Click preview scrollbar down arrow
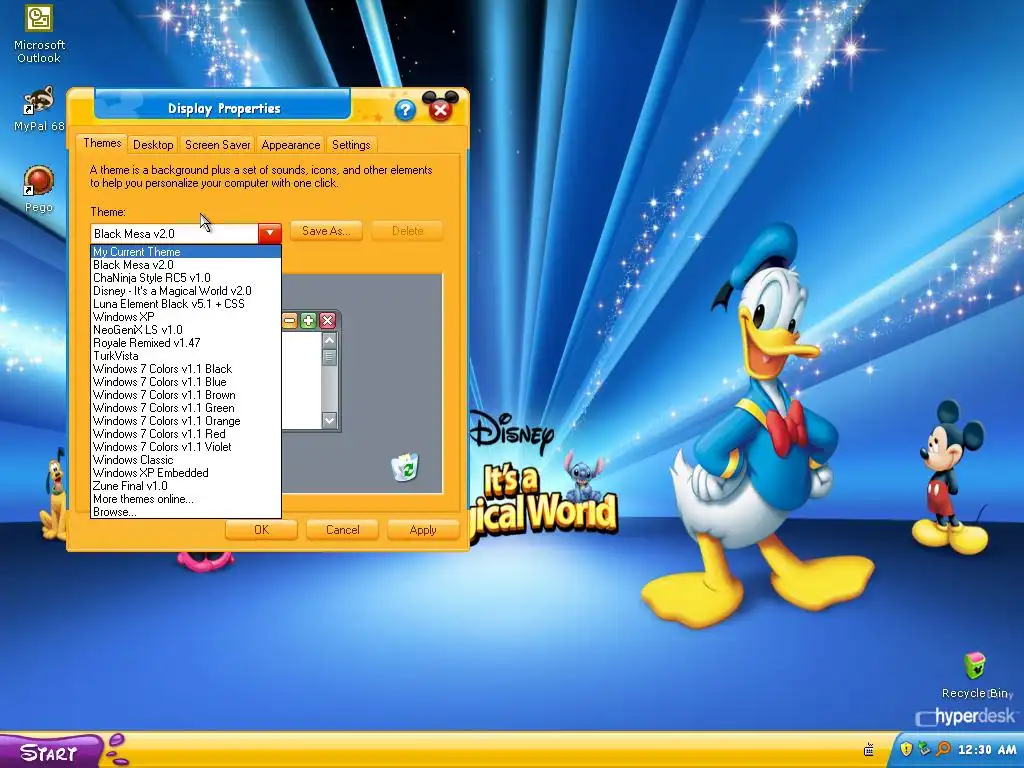Viewport: 1024px width, 768px height. tap(329, 420)
